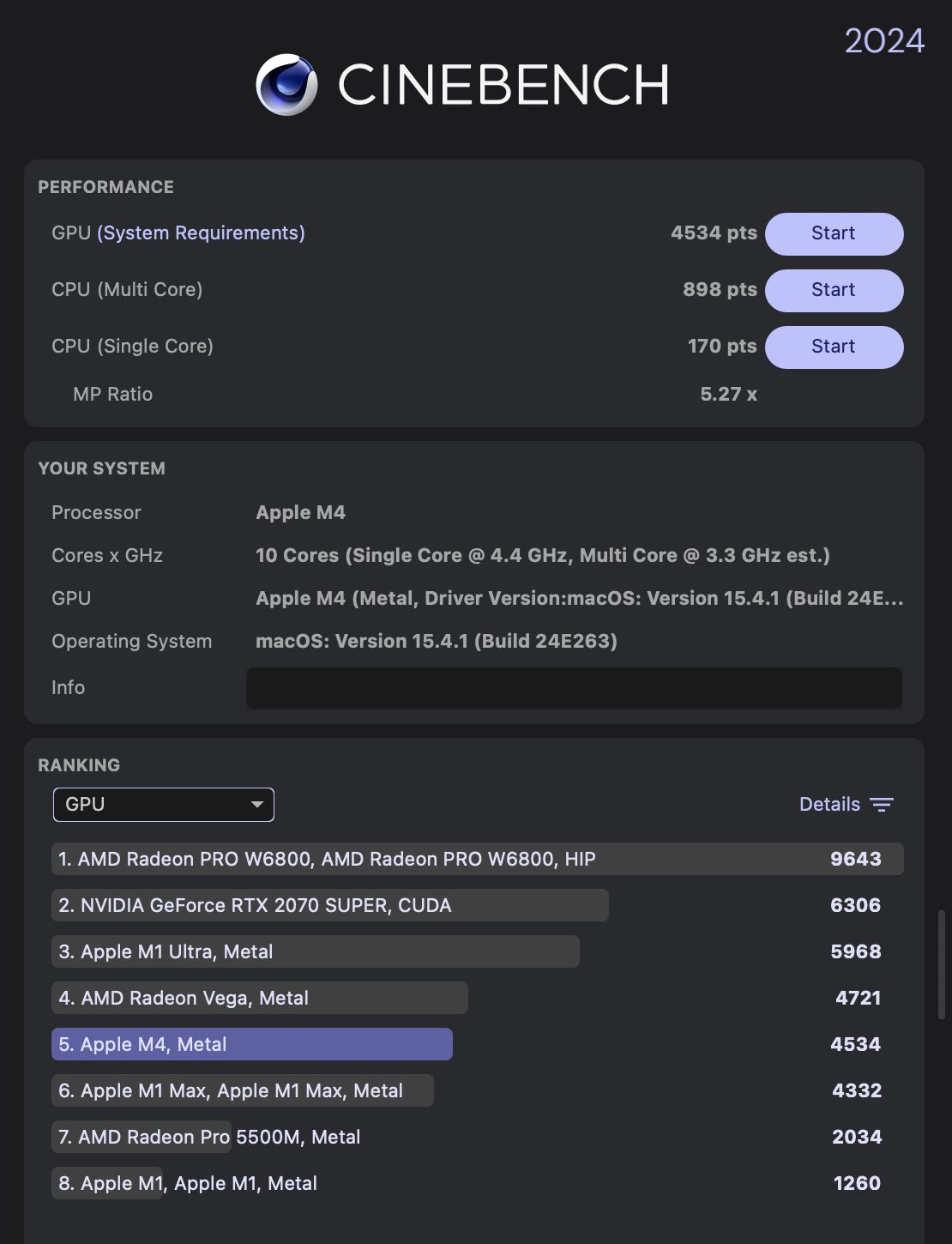The height and width of the screenshot is (1244, 952).
Task: Click into the Info text field
Action: 574,687
